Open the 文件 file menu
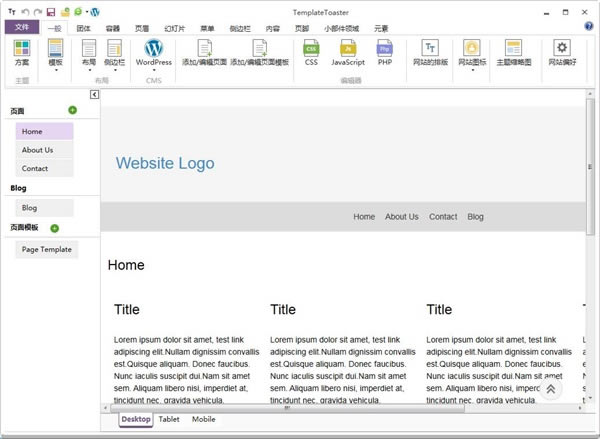This screenshot has height=439, width=600. 21,27
